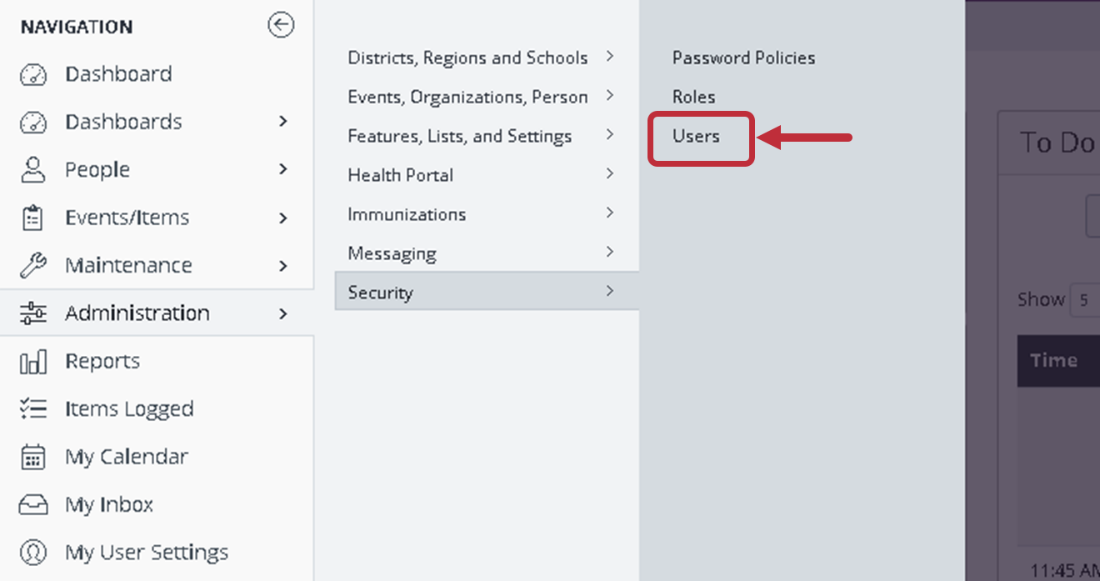Viewport: 1100px width, 581px height.
Task: Expand Districts, Regions and Schools chevron
Action: (609, 57)
